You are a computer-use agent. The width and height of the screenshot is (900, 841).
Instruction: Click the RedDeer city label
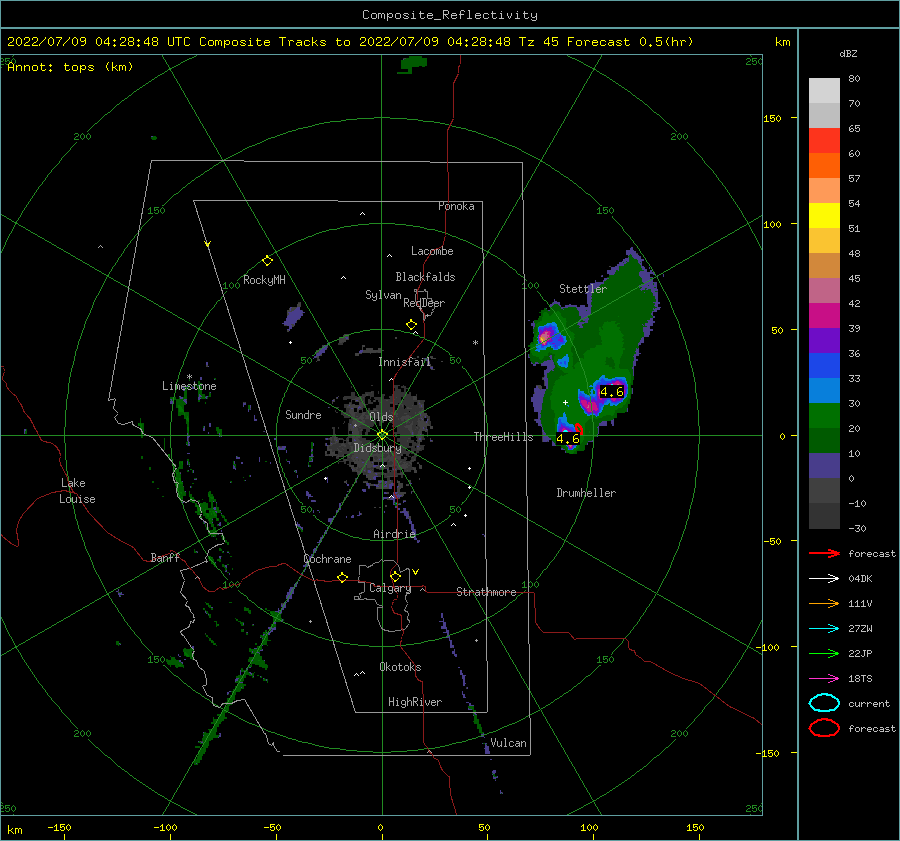point(424,303)
